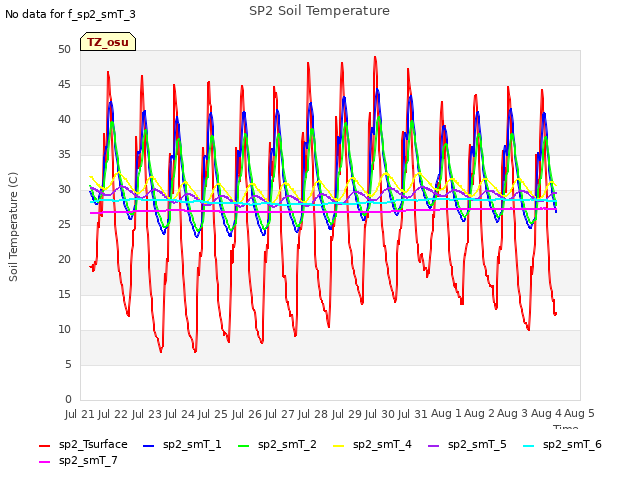
Task: Click the 25 y-axis tick label
Action: (x=64, y=224)
